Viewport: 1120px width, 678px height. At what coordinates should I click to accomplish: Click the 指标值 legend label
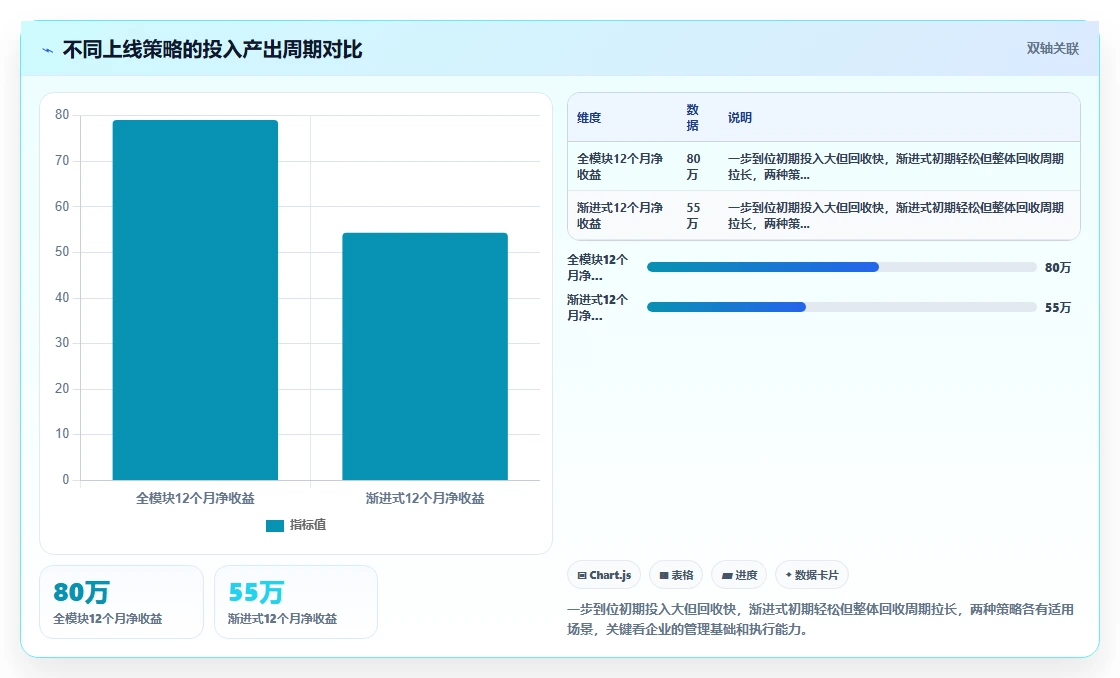pos(308,525)
